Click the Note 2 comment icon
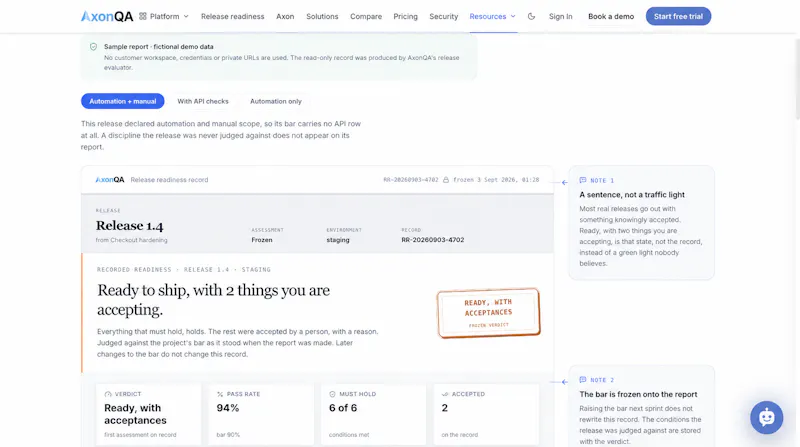Viewport: 800px width, 447px height. click(583, 380)
